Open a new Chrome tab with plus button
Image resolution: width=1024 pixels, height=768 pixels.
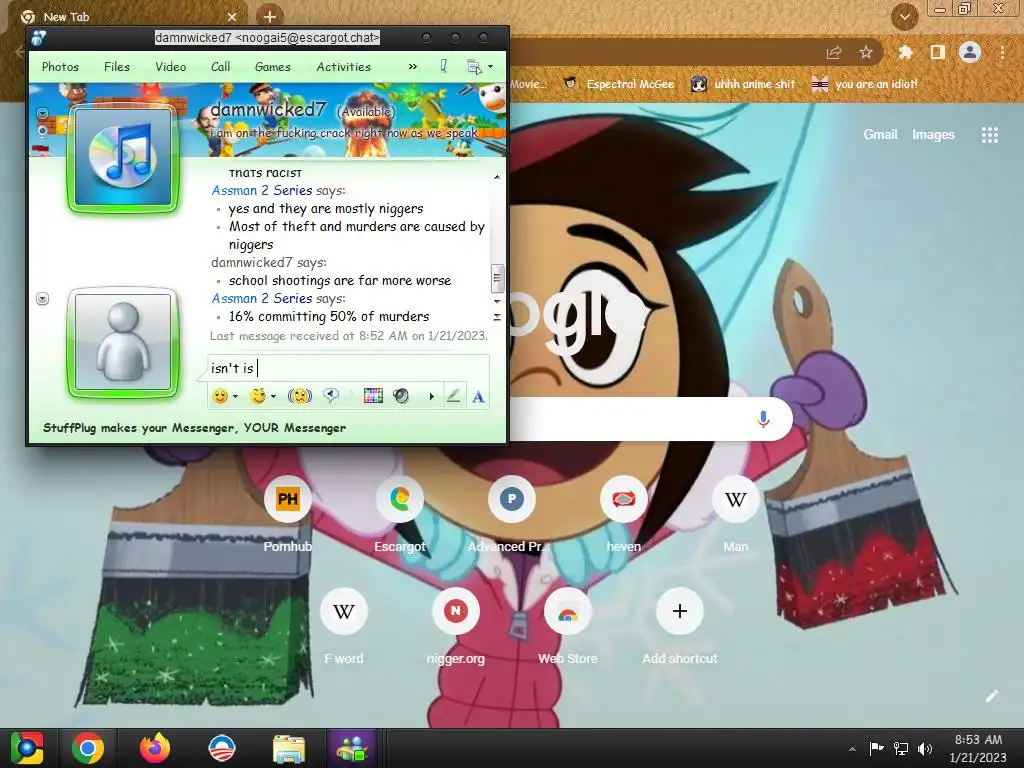click(270, 16)
